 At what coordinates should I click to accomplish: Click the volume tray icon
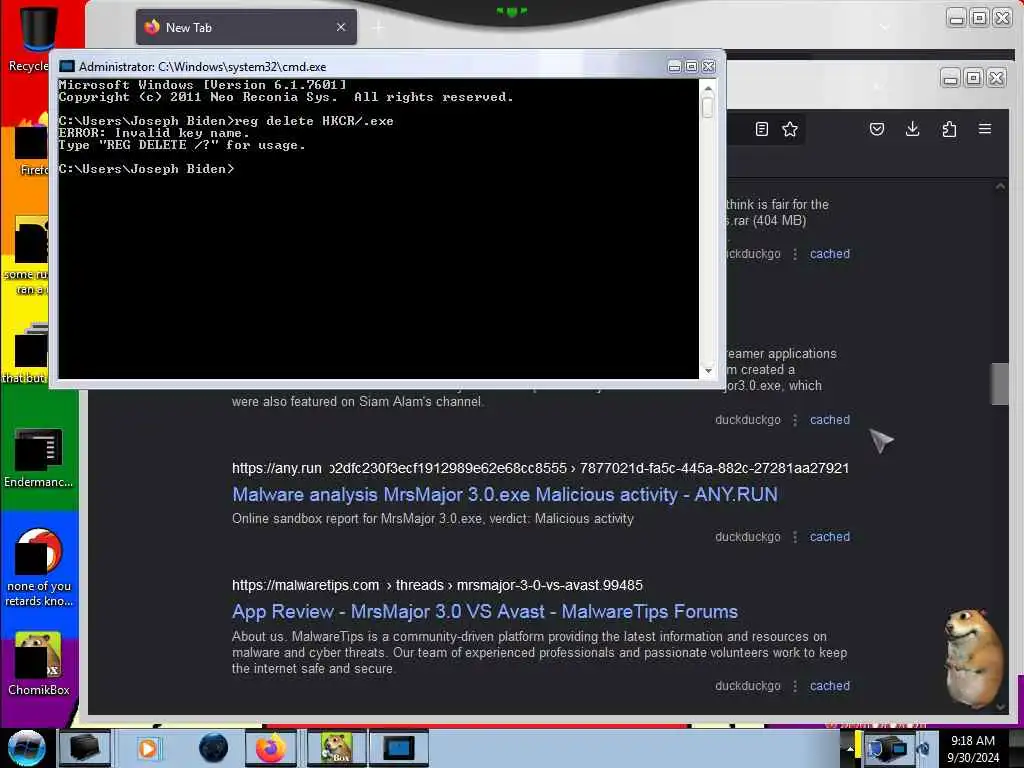click(923, 748)
